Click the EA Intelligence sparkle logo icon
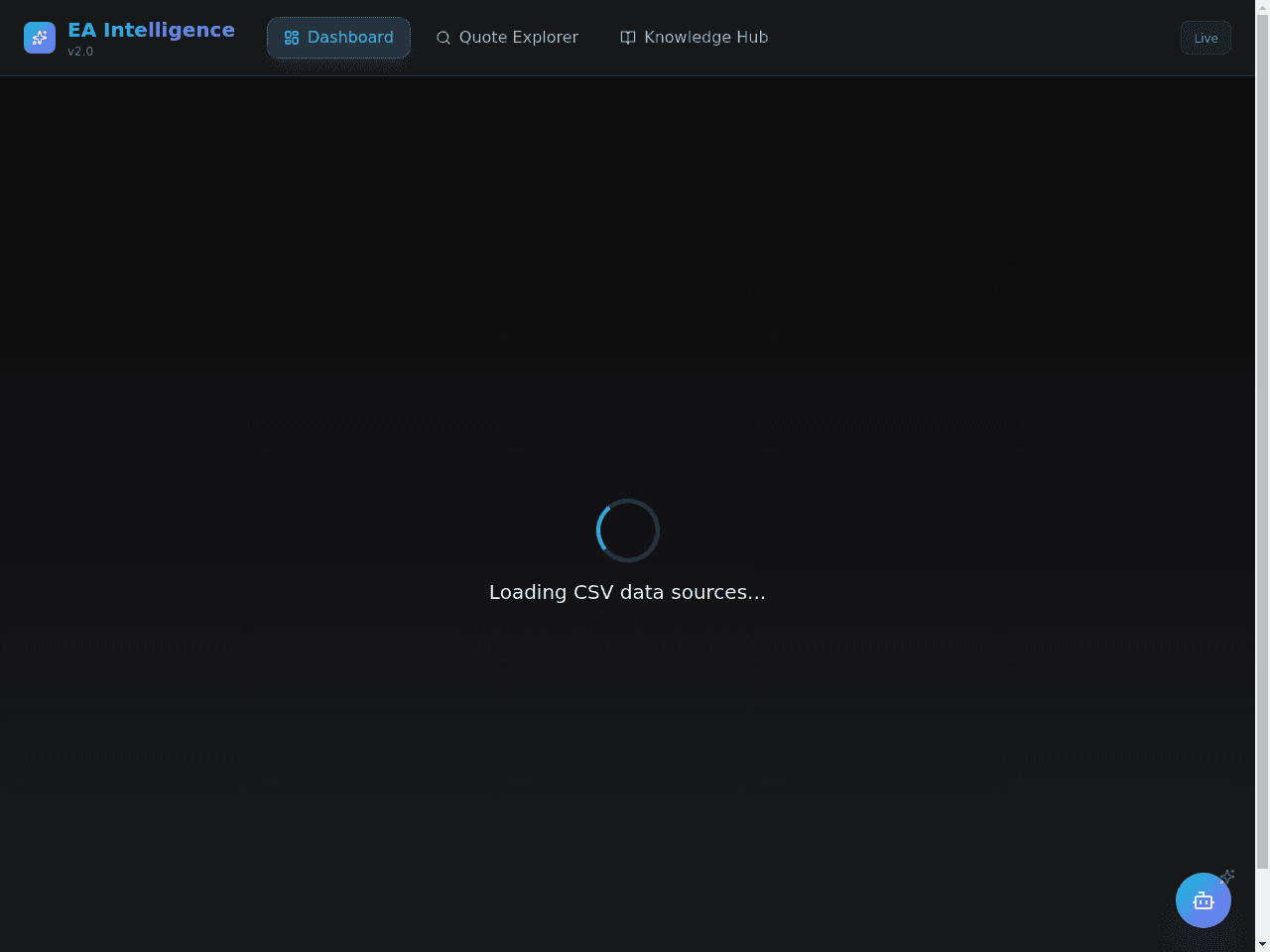This screenshot has width=1270, height=952. [x=40, y=38]
